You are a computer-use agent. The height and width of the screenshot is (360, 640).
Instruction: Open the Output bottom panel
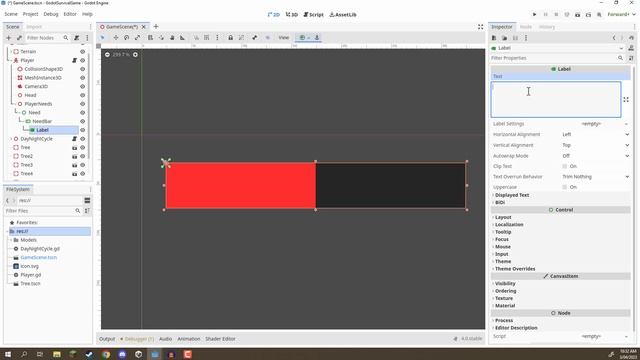click(x=107, y=339)
